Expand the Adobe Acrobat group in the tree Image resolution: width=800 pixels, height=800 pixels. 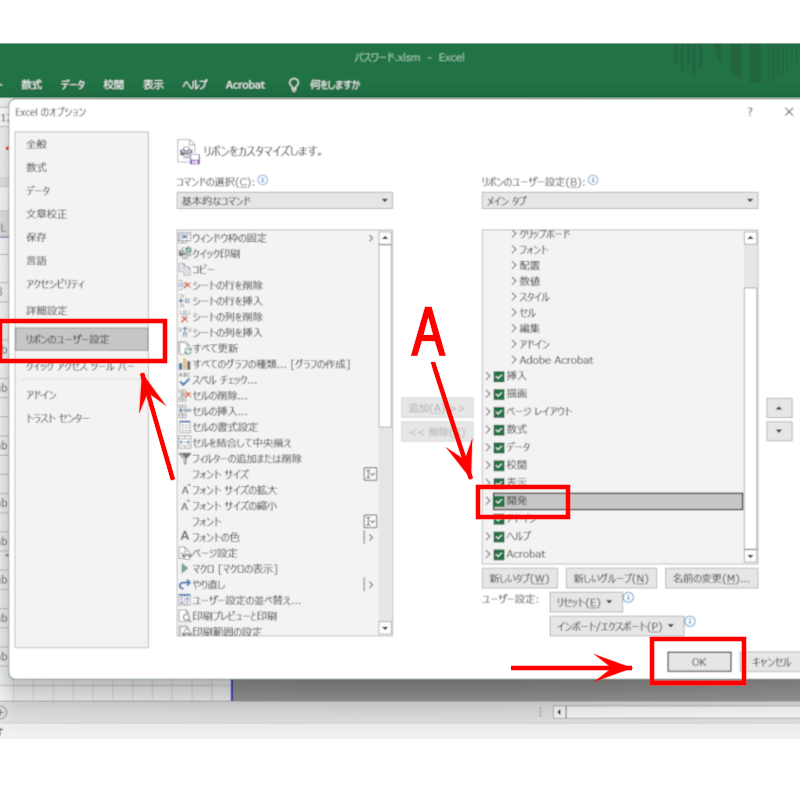514,360
